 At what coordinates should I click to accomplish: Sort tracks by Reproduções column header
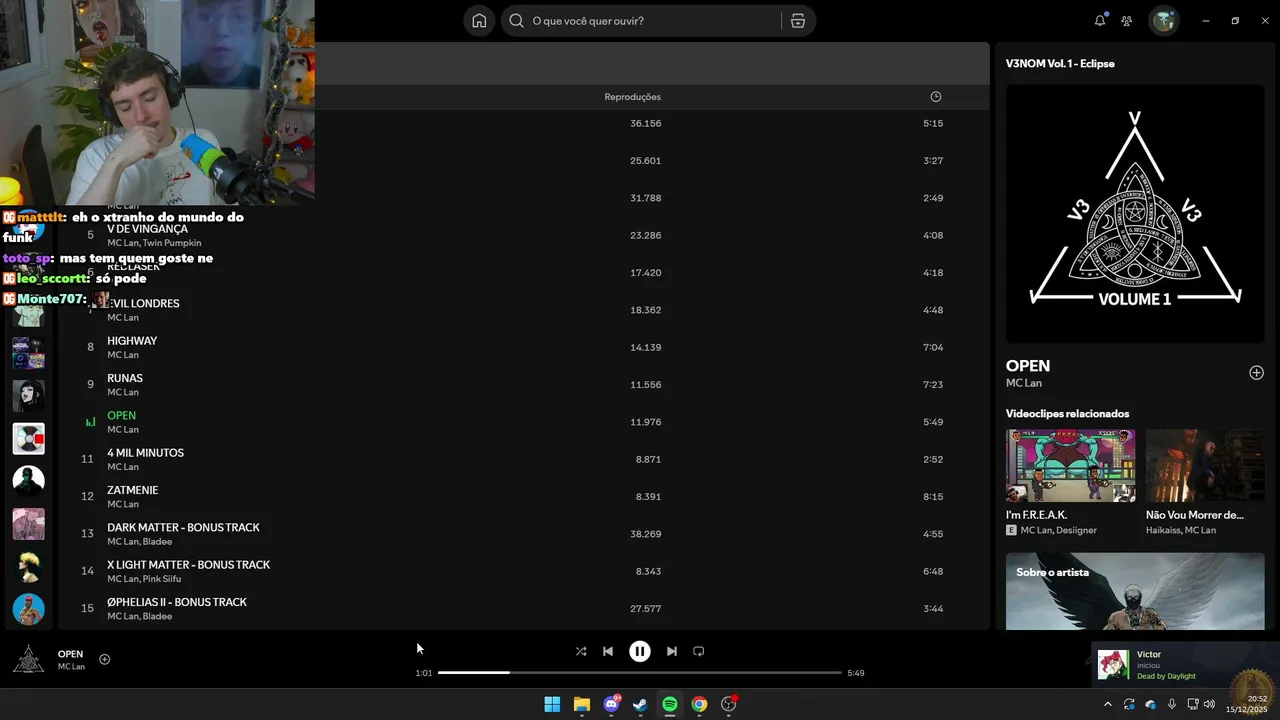[632, 97]
